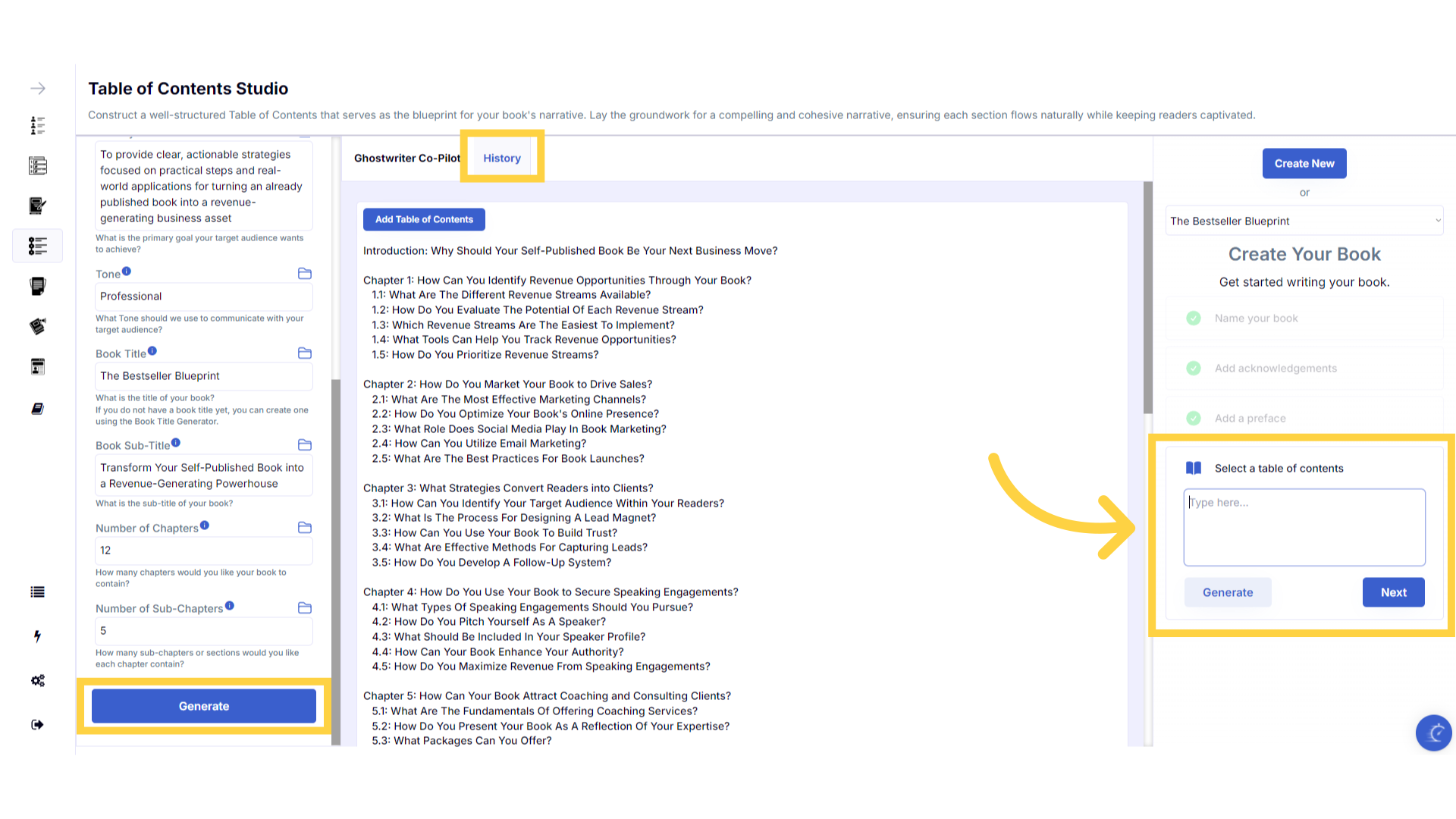Click the lightning bolt sidebar icon
1456x819 pixels.
[37, 636]
